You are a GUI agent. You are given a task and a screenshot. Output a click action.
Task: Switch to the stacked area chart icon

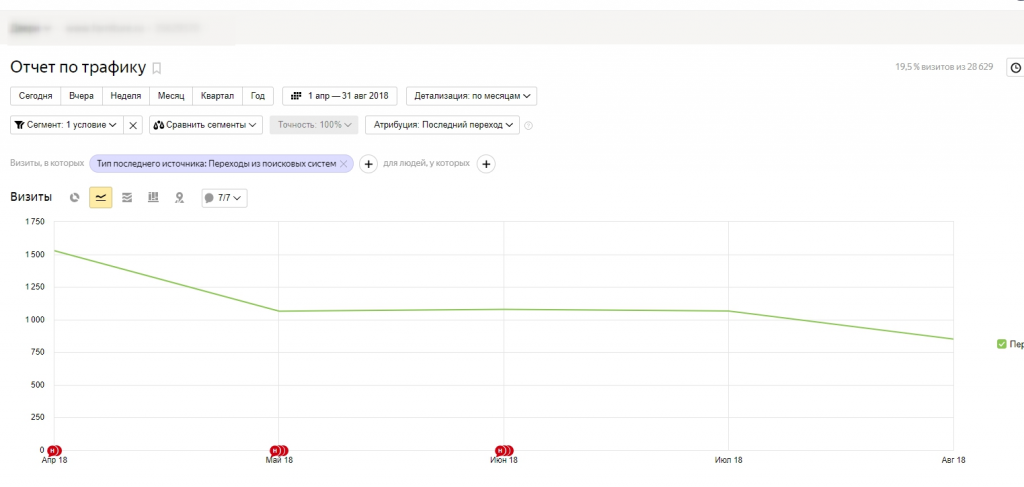pyautogui.click(x=127, y=198)
